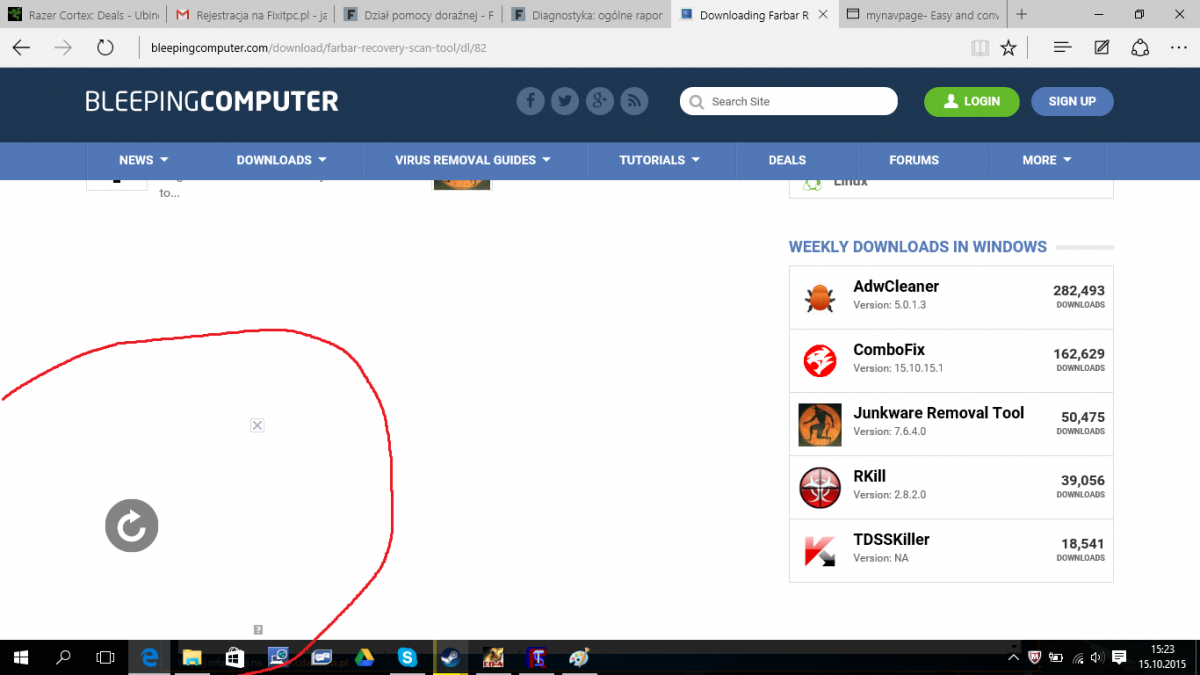Image resolution: width=1200 pixels, height=675 pixels.
Task: Click the gray reload circle in the ad
Action: tap(132, 526)
